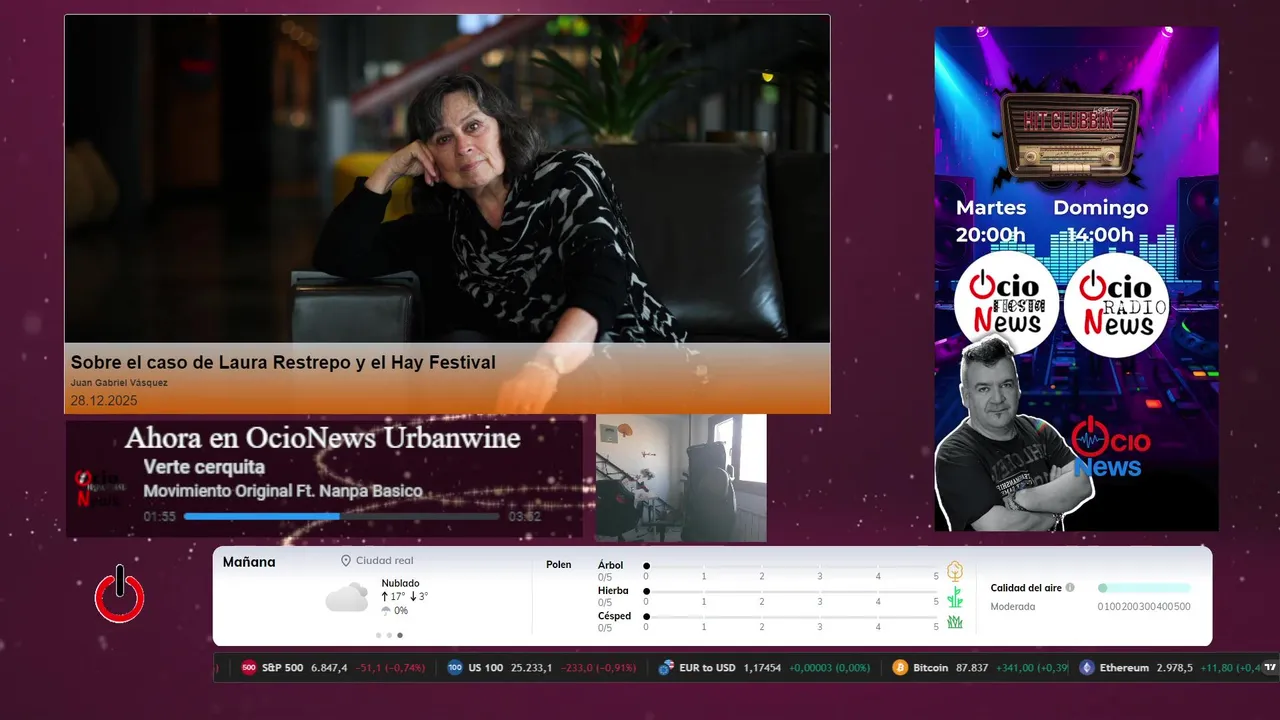The width and height of the screenshot is (1280, 720).
Task: Click the tree pollen icon in the Árbol row
Action: (x=955, y=571)
